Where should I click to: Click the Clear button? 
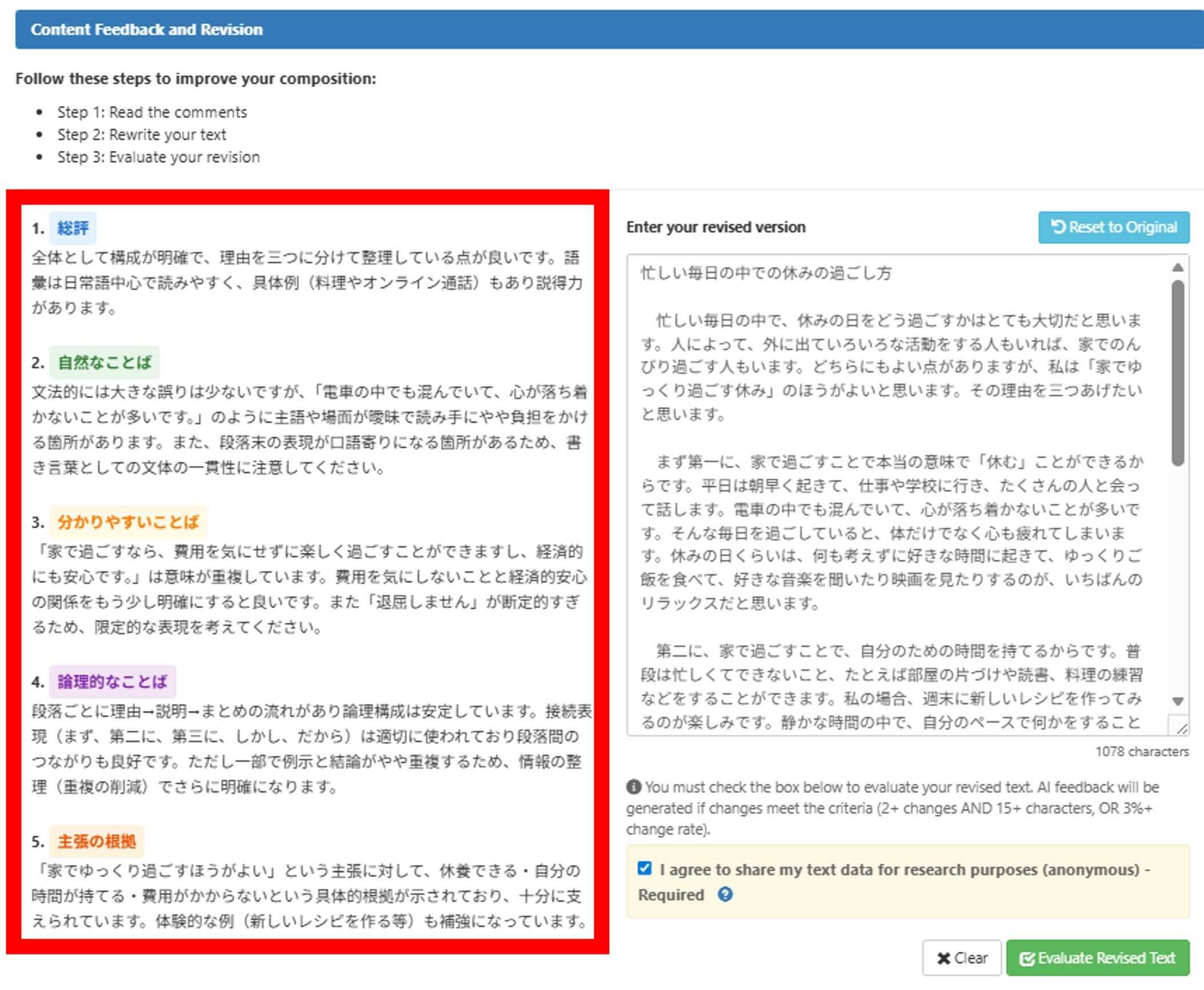point(961,958)
